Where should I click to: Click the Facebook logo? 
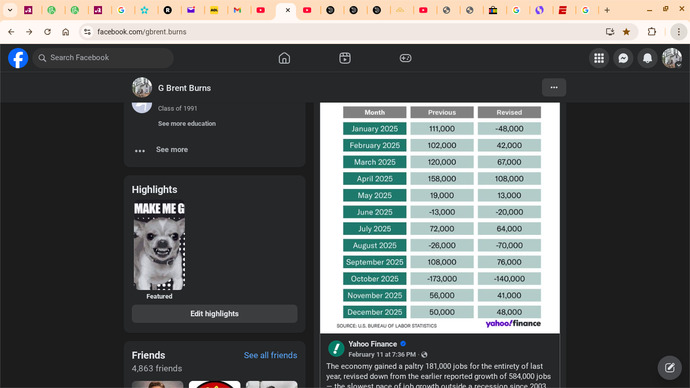18,58
